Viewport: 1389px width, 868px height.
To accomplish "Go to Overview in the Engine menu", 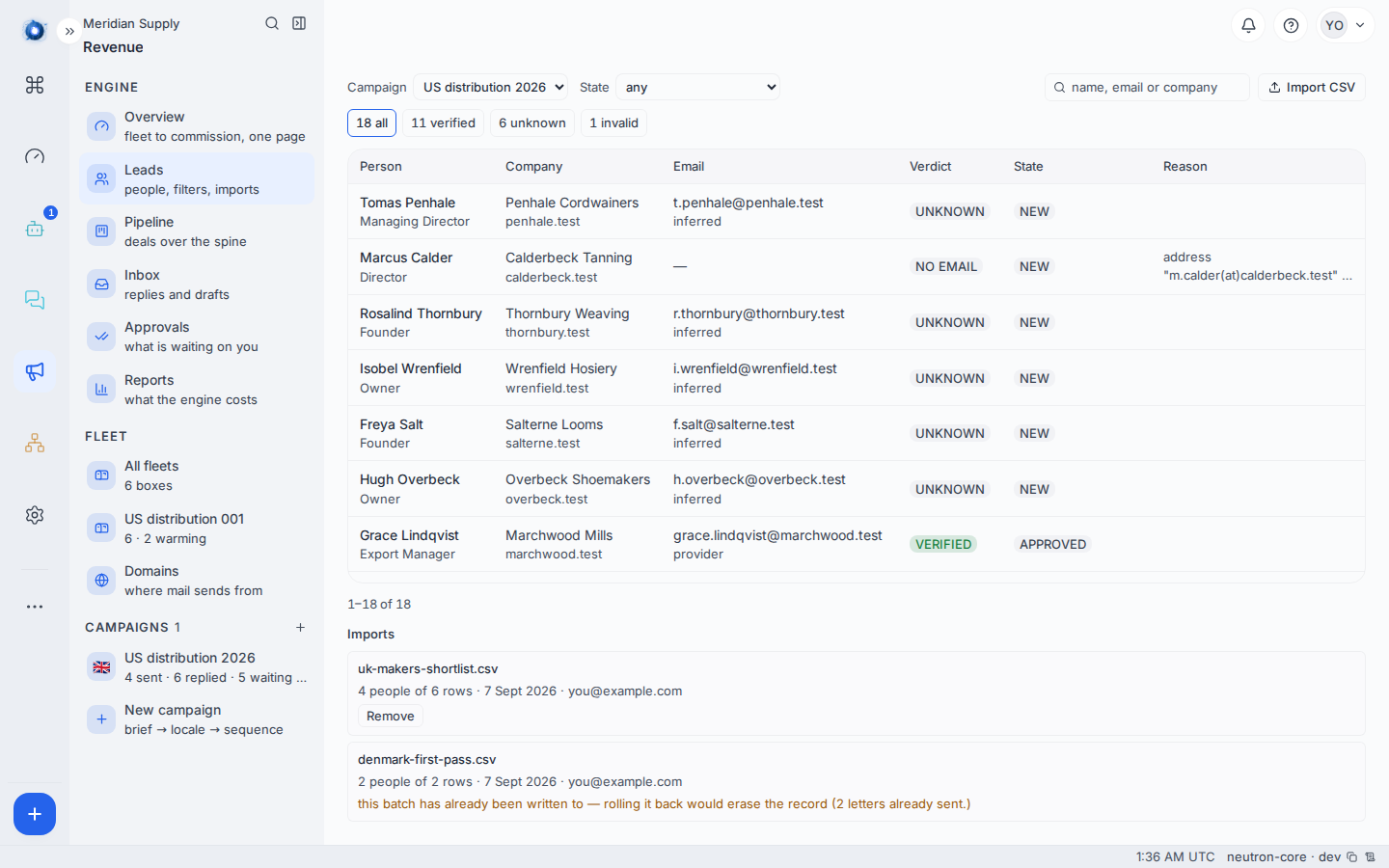I will click(x=197, y=126).
